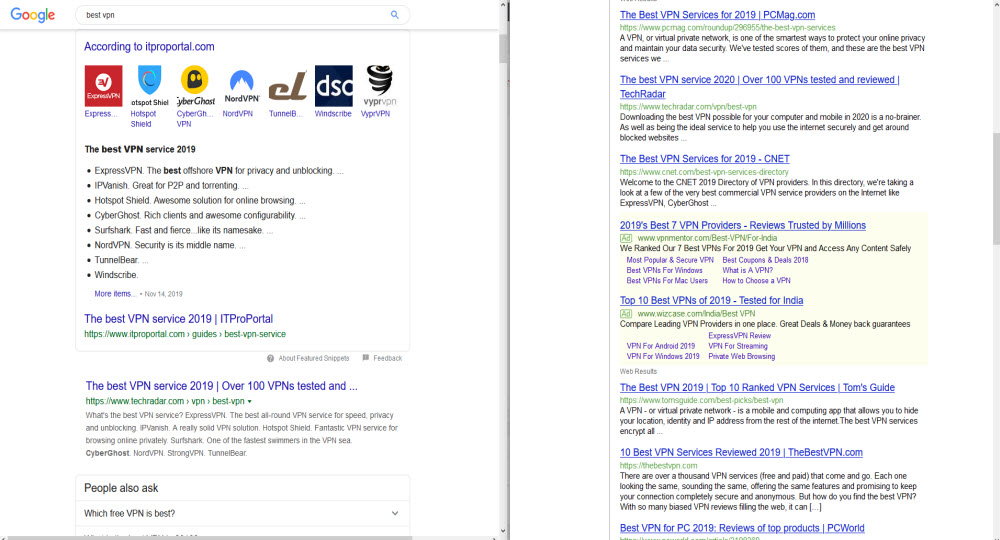The width and height of the screenshot is (1000, 540).
Task: Click 'VPN For Android 2019' sitelink
Action: point(661,346)
